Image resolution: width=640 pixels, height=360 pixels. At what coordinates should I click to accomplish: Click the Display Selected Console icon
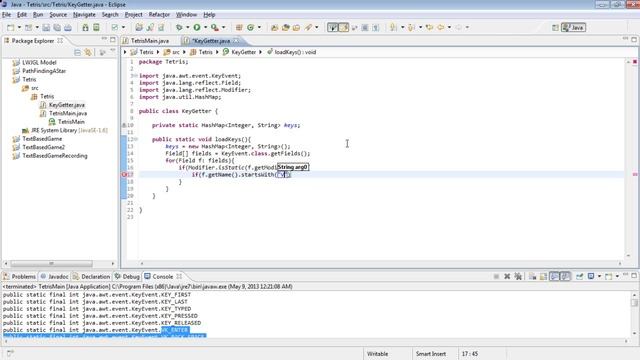(591, 276)
